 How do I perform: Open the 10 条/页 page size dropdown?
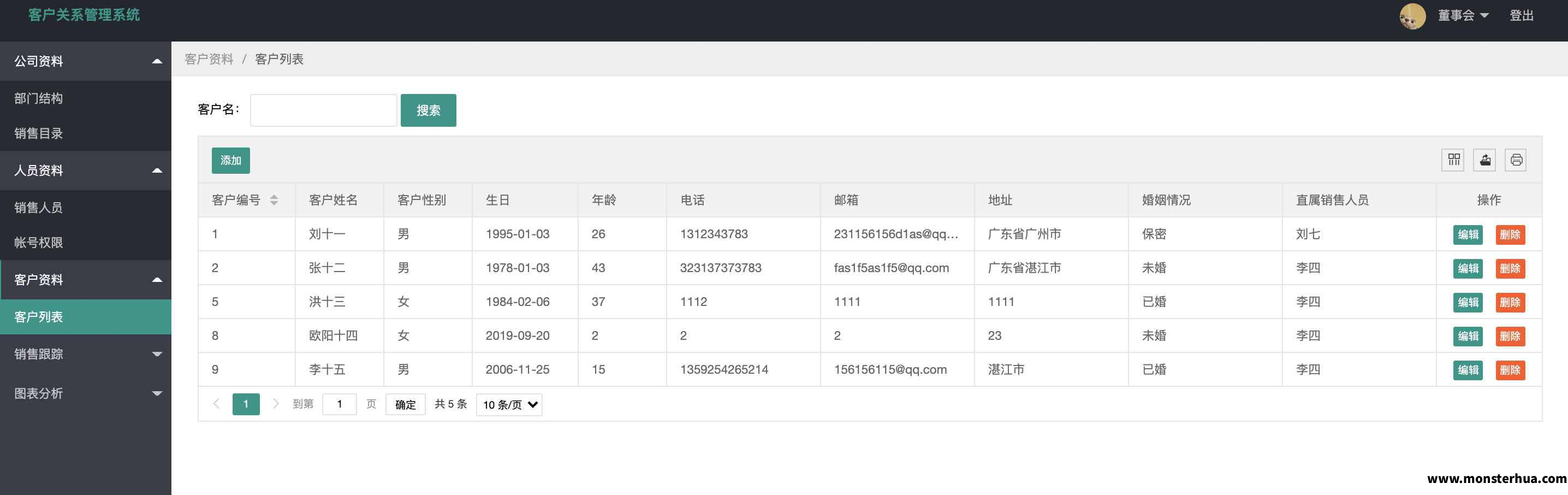point(509,405)
